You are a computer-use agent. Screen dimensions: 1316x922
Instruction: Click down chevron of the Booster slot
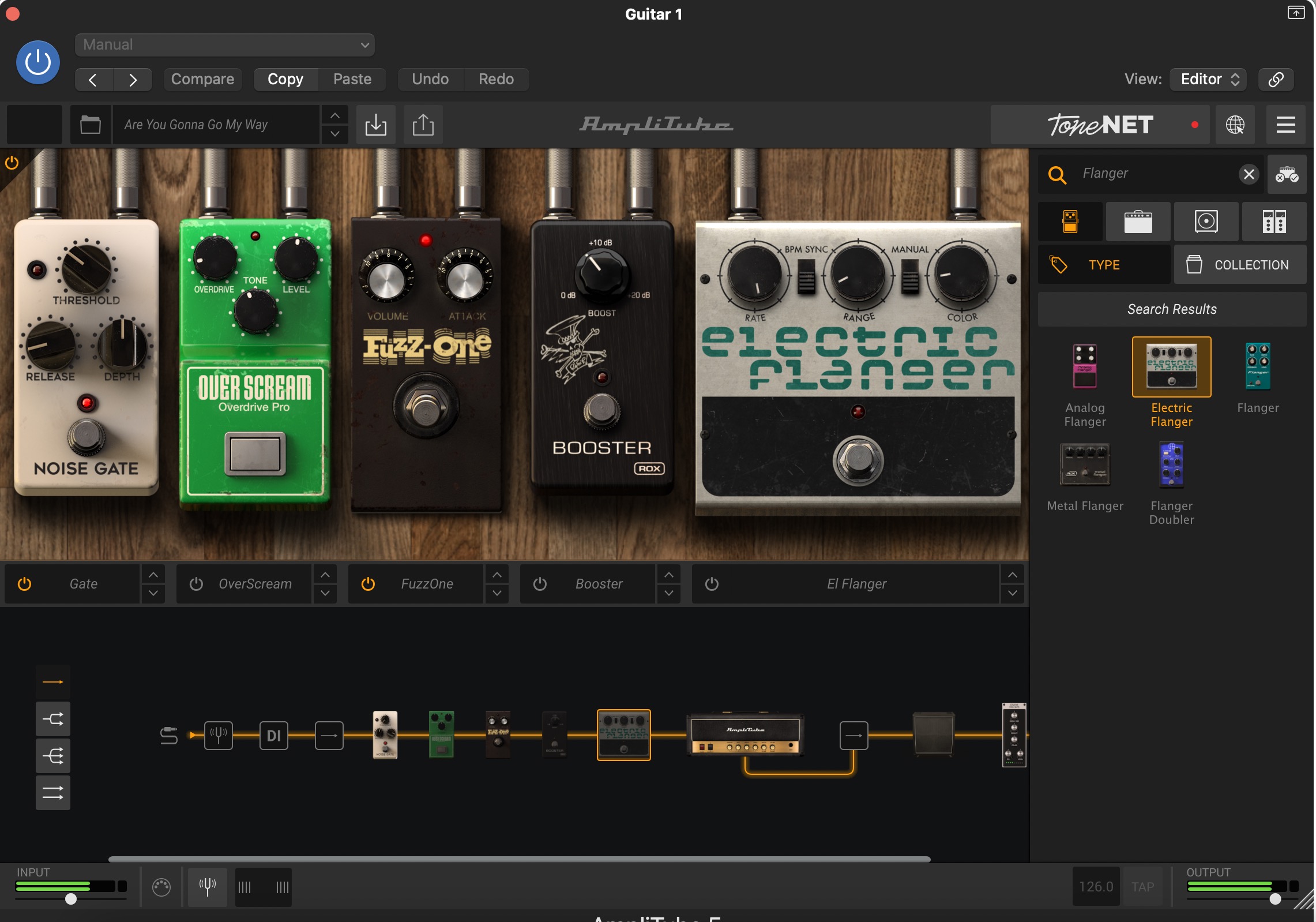[669, 593]
